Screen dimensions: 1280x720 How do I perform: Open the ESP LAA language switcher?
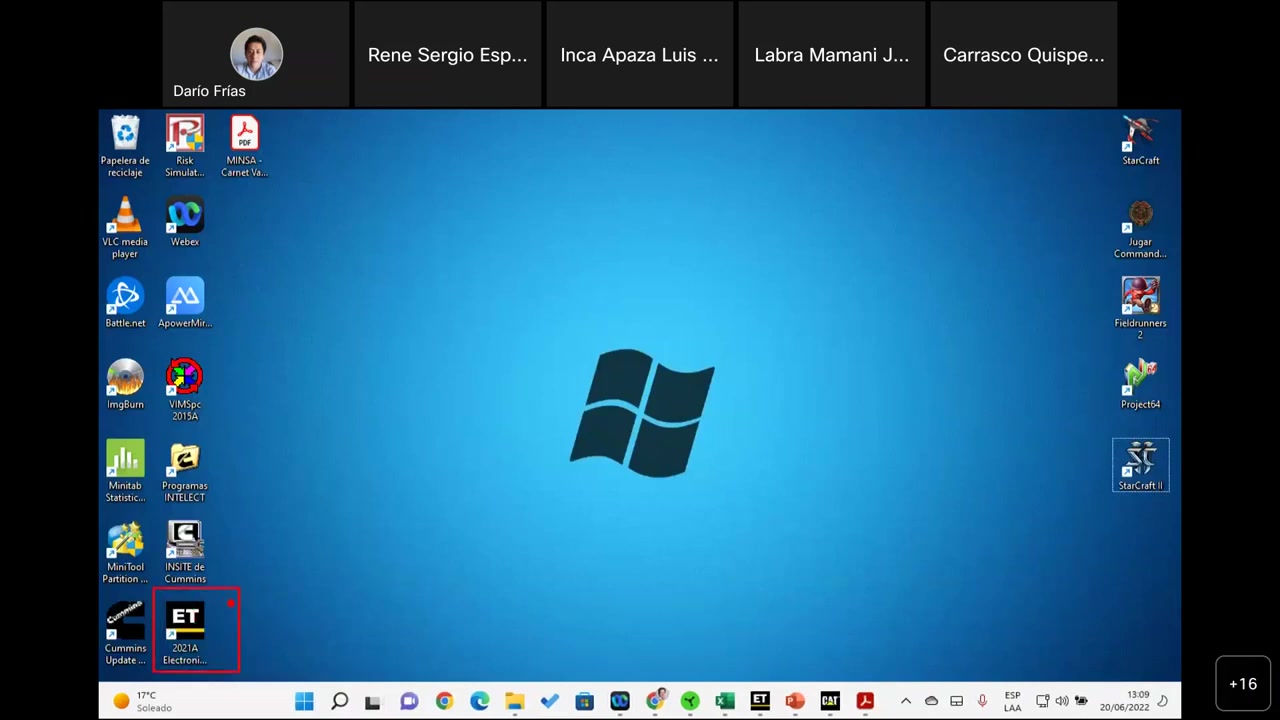click(1012, 700)
